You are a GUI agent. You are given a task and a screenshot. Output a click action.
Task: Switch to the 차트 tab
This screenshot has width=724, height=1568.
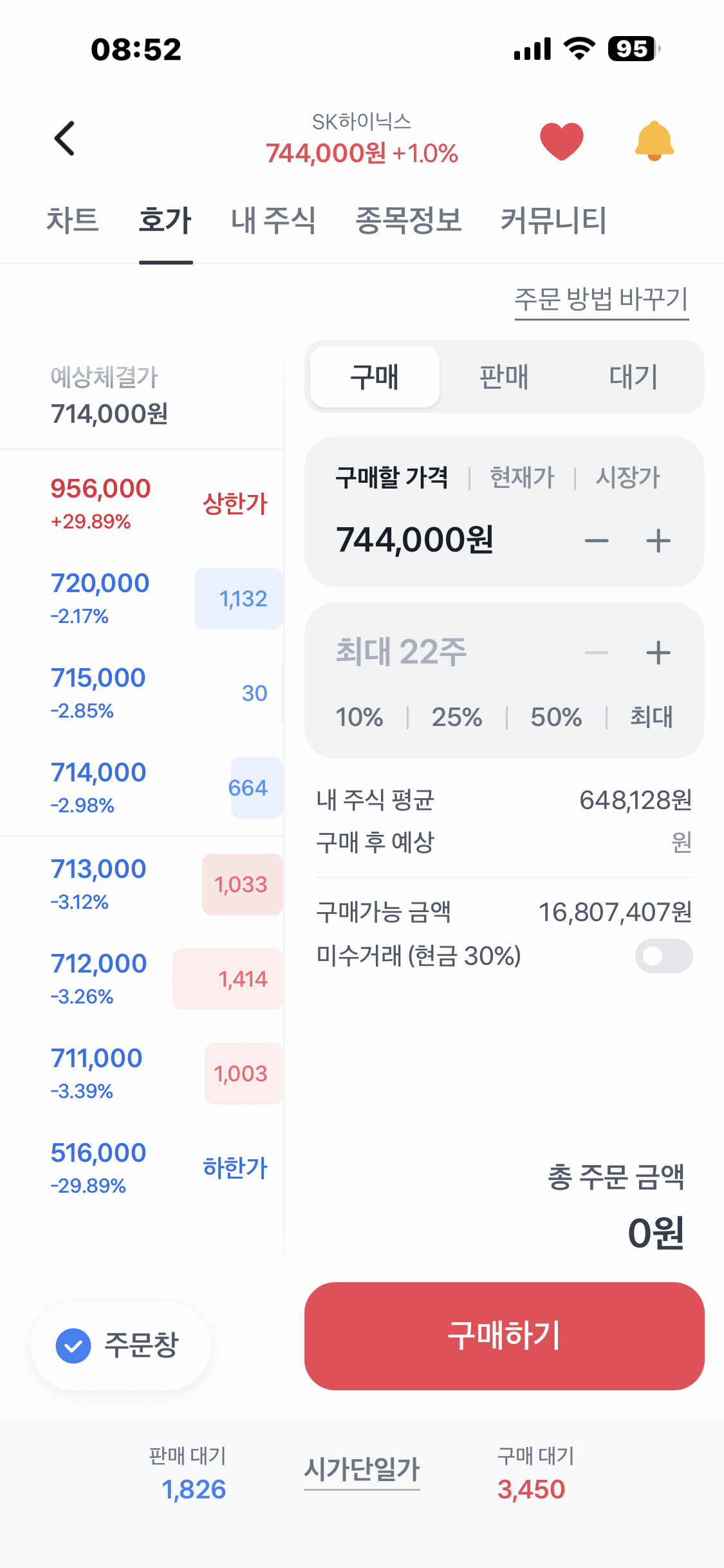[x=73, y=220]
